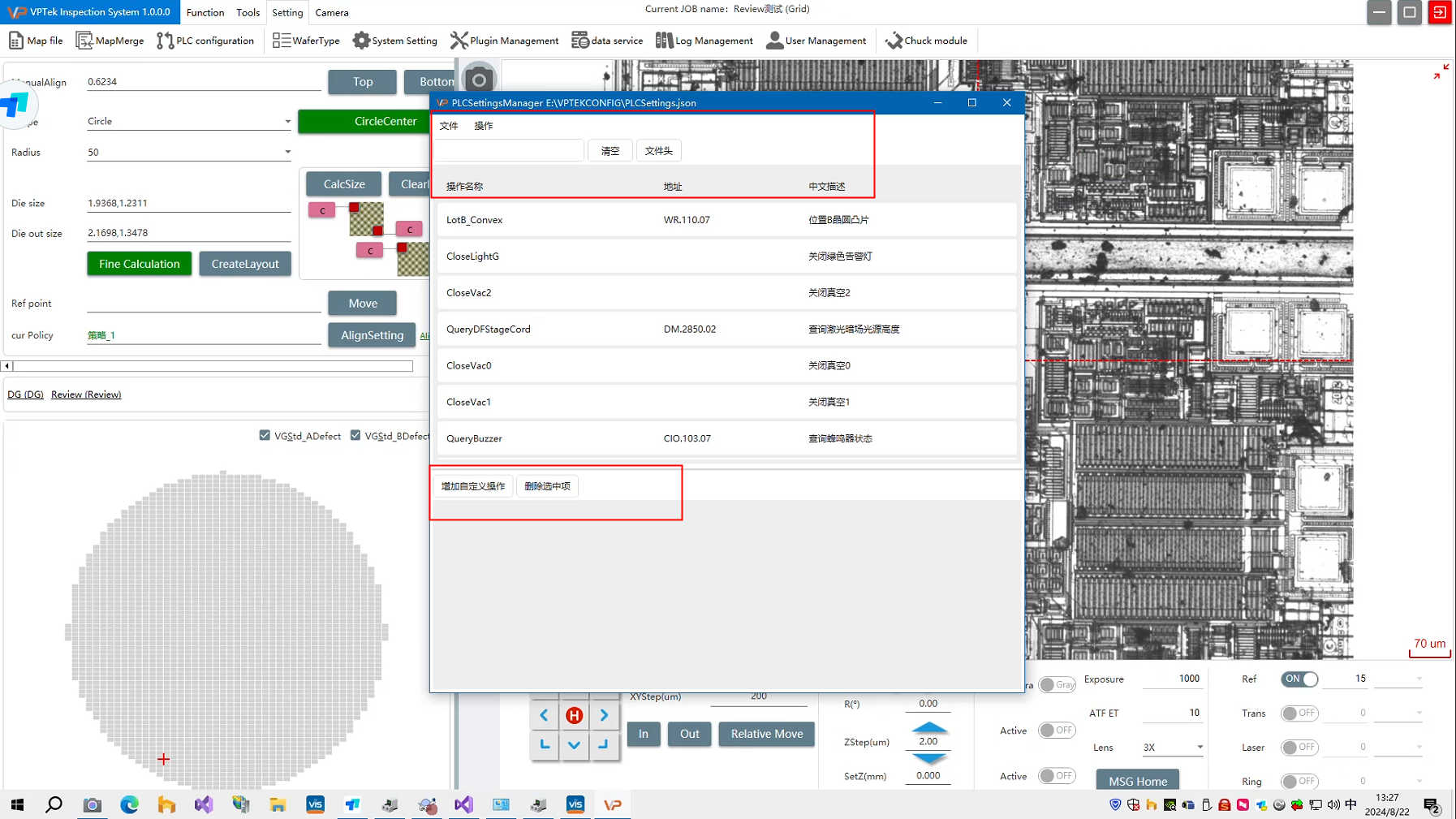Open Microsoft Edge from taskbar

pos(129,804)
